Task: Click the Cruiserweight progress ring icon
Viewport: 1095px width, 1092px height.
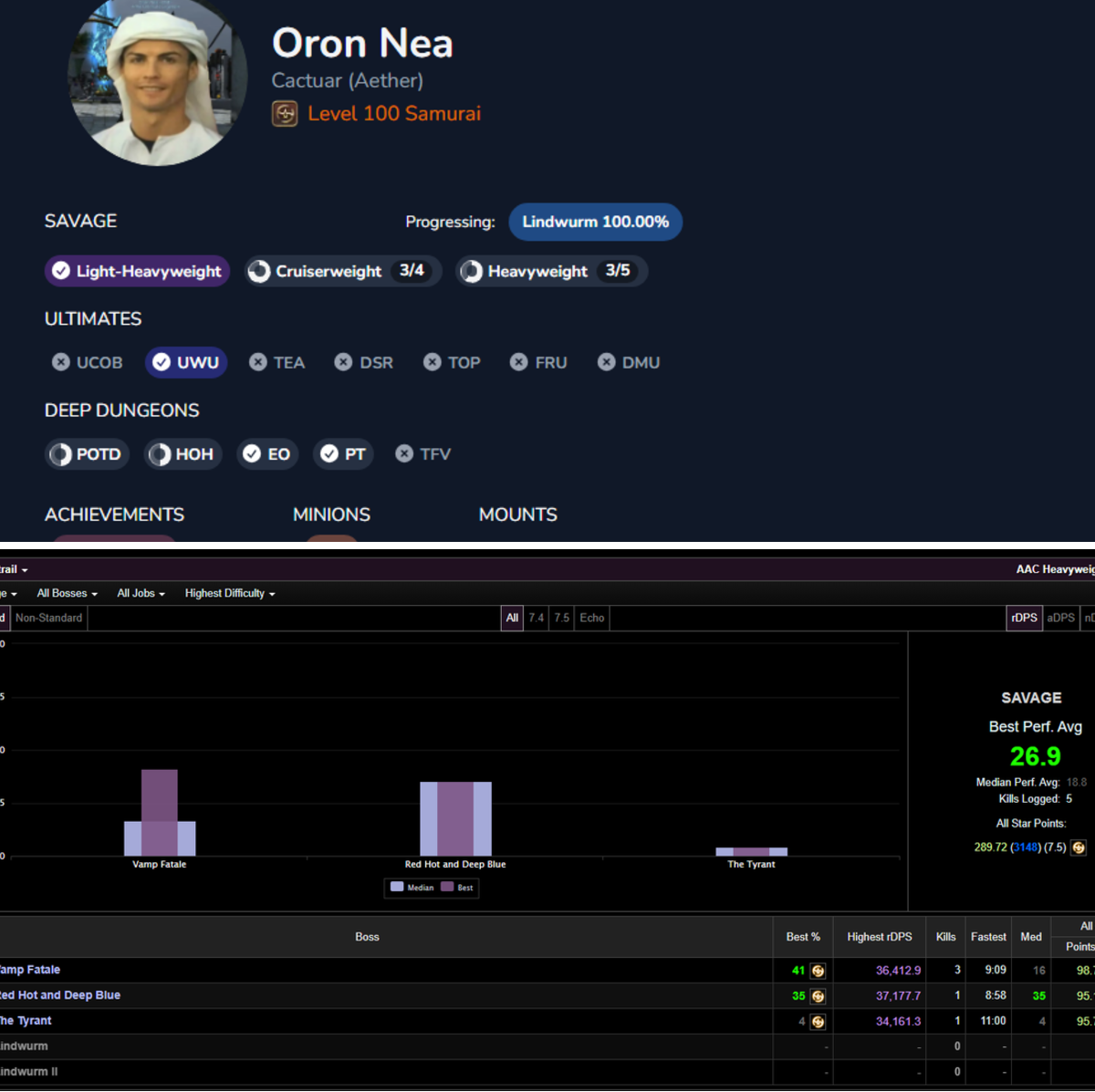Action: click(259, 271)
